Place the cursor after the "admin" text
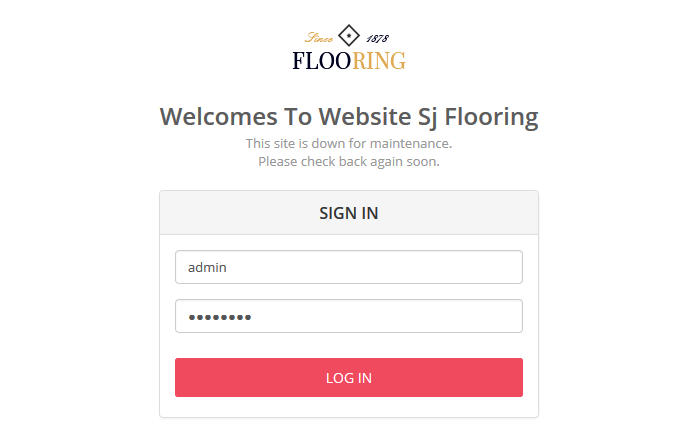 point(227,267)
